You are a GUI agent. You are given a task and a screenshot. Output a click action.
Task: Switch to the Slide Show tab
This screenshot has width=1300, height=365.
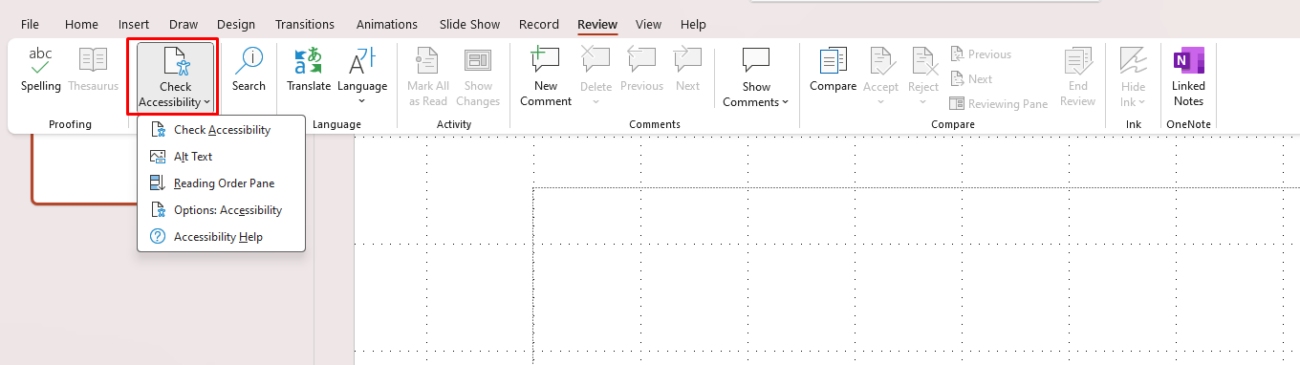pos(471,24)
